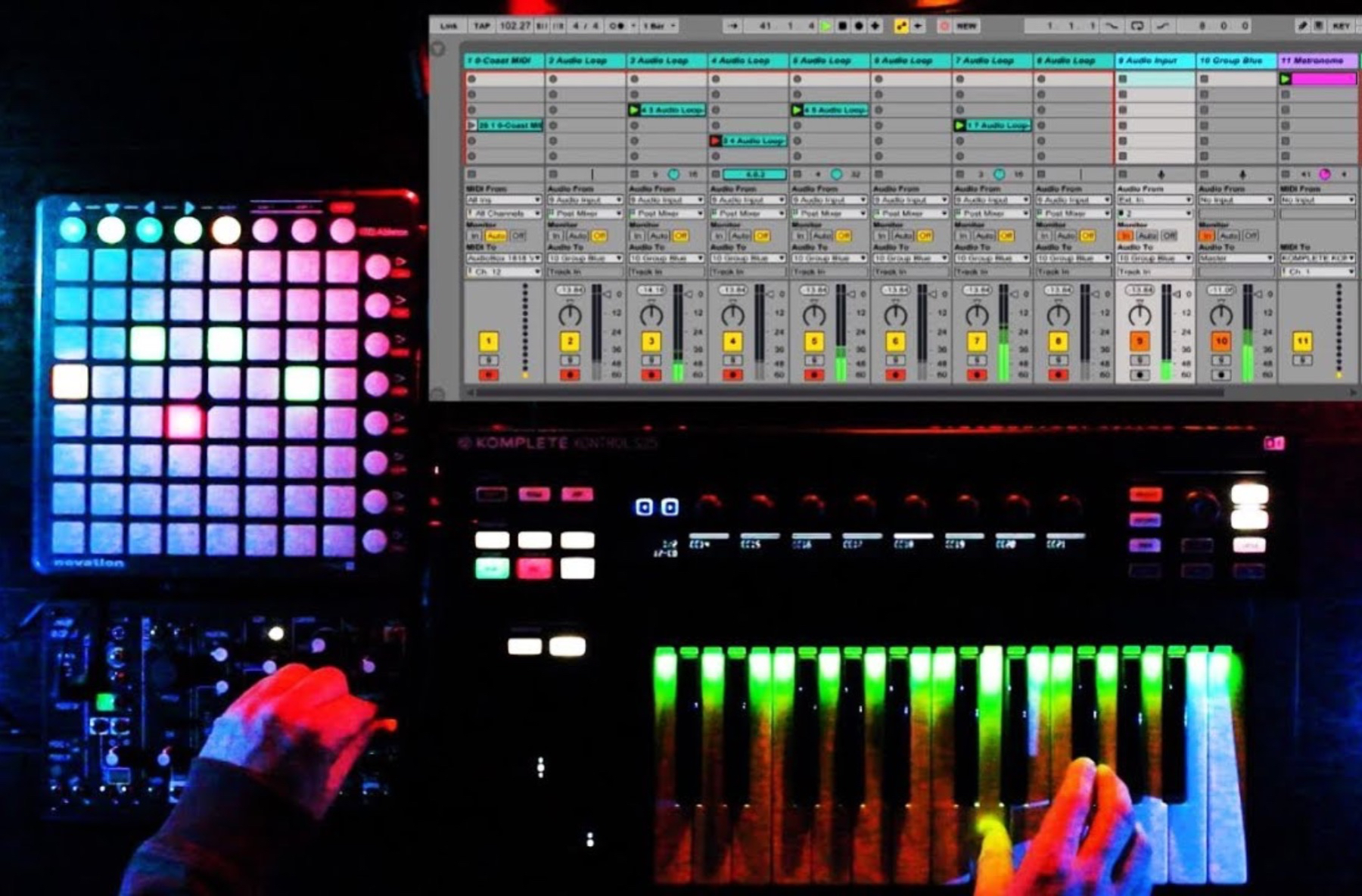Toggle track 11 activator button

[x=1302, y=341]
